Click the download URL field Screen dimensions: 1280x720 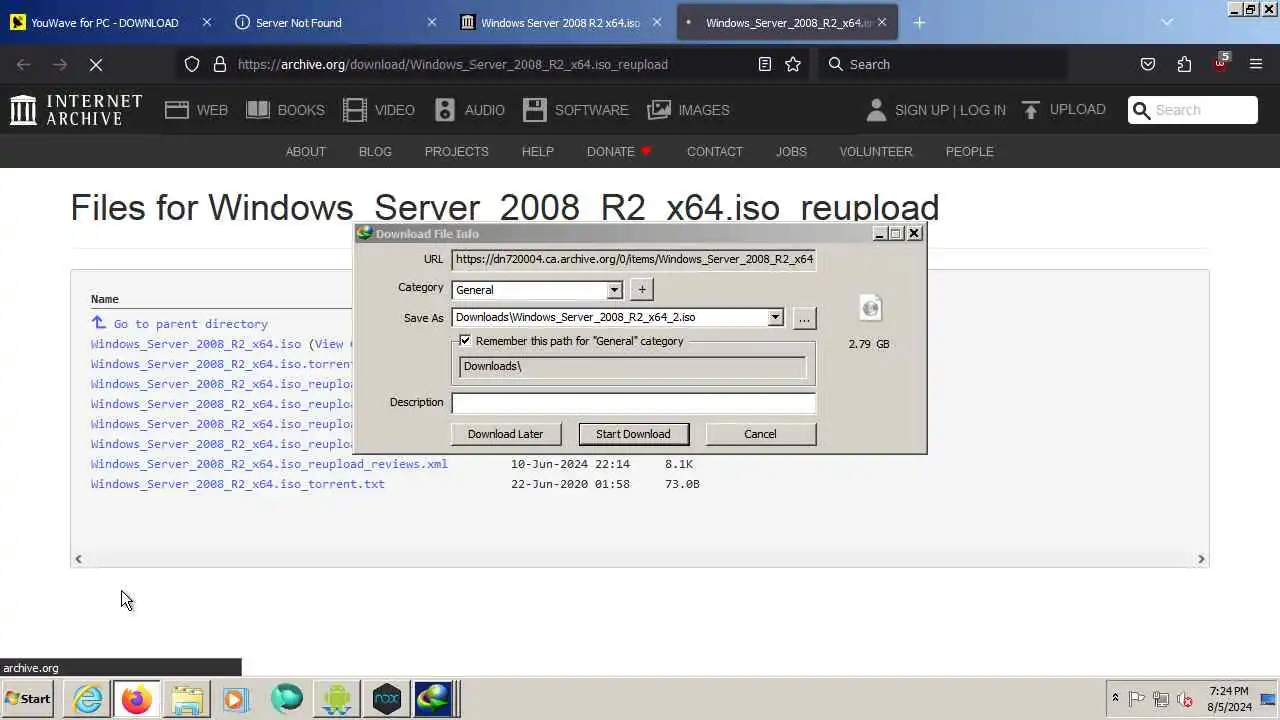(x=633, y=259)
